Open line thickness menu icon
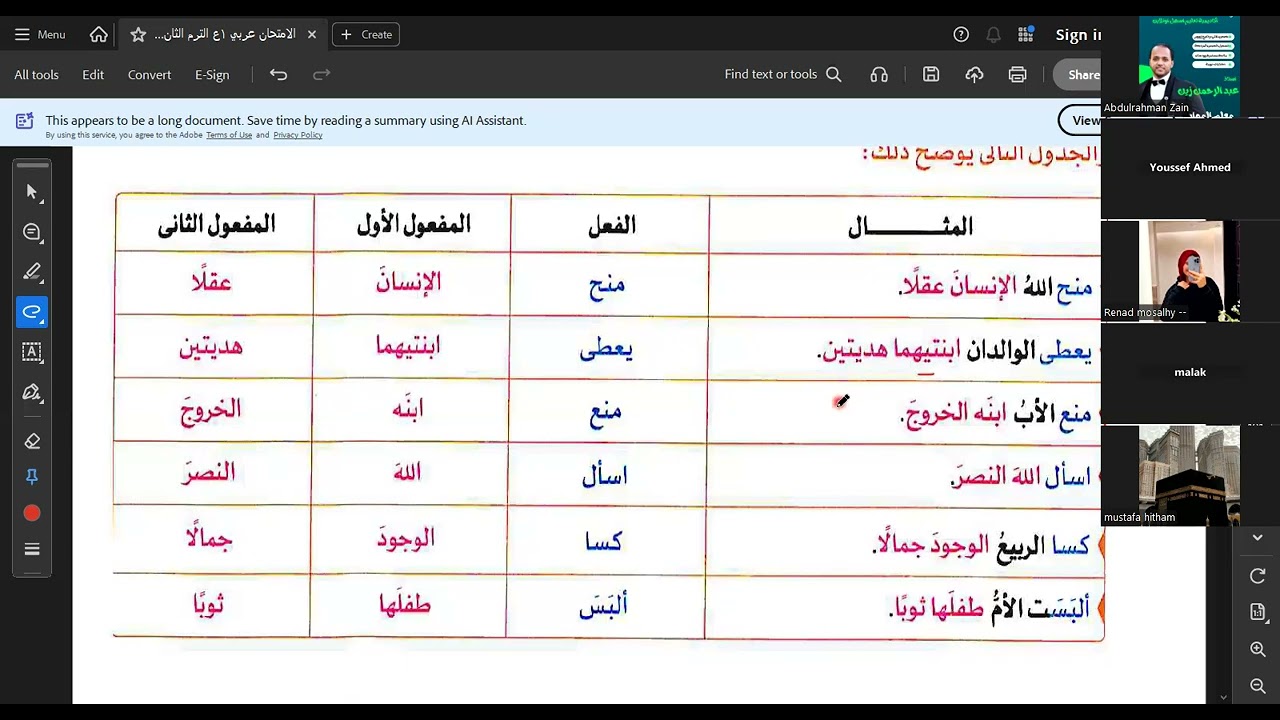This screenshot has width=1280, height=720. [32, 549]
